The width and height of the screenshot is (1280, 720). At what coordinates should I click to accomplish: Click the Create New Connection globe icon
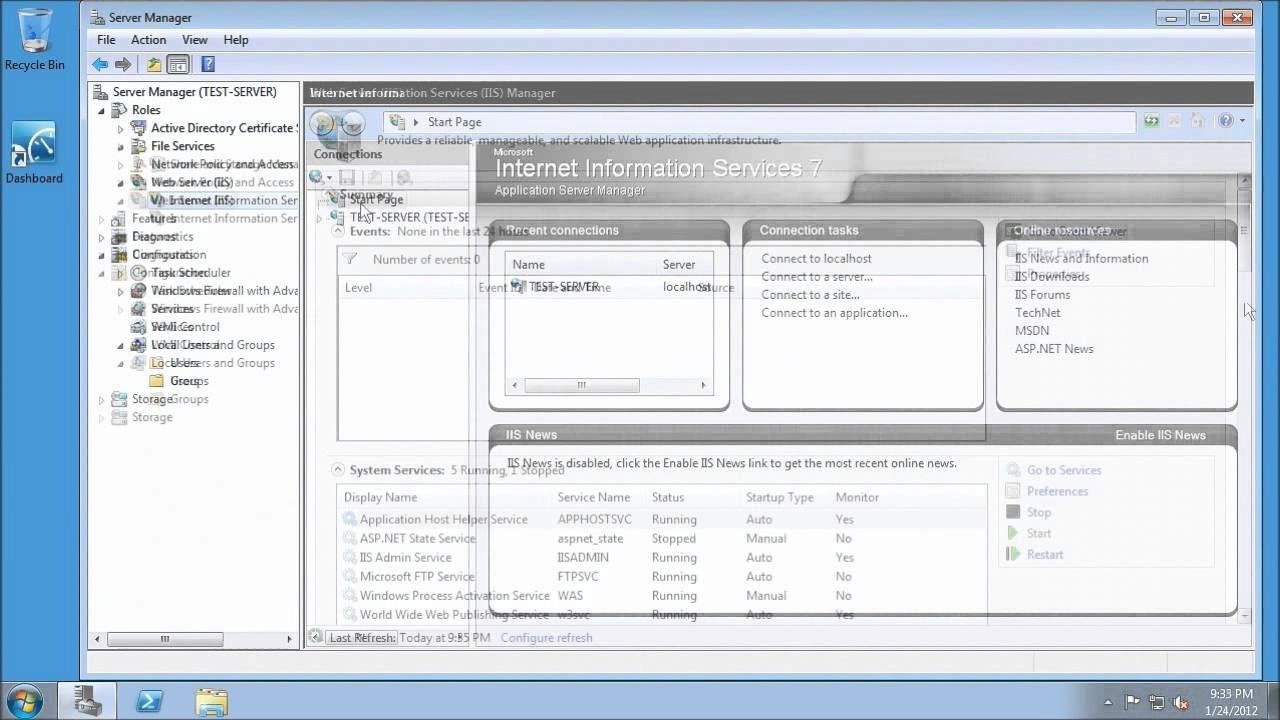(316, 177)
